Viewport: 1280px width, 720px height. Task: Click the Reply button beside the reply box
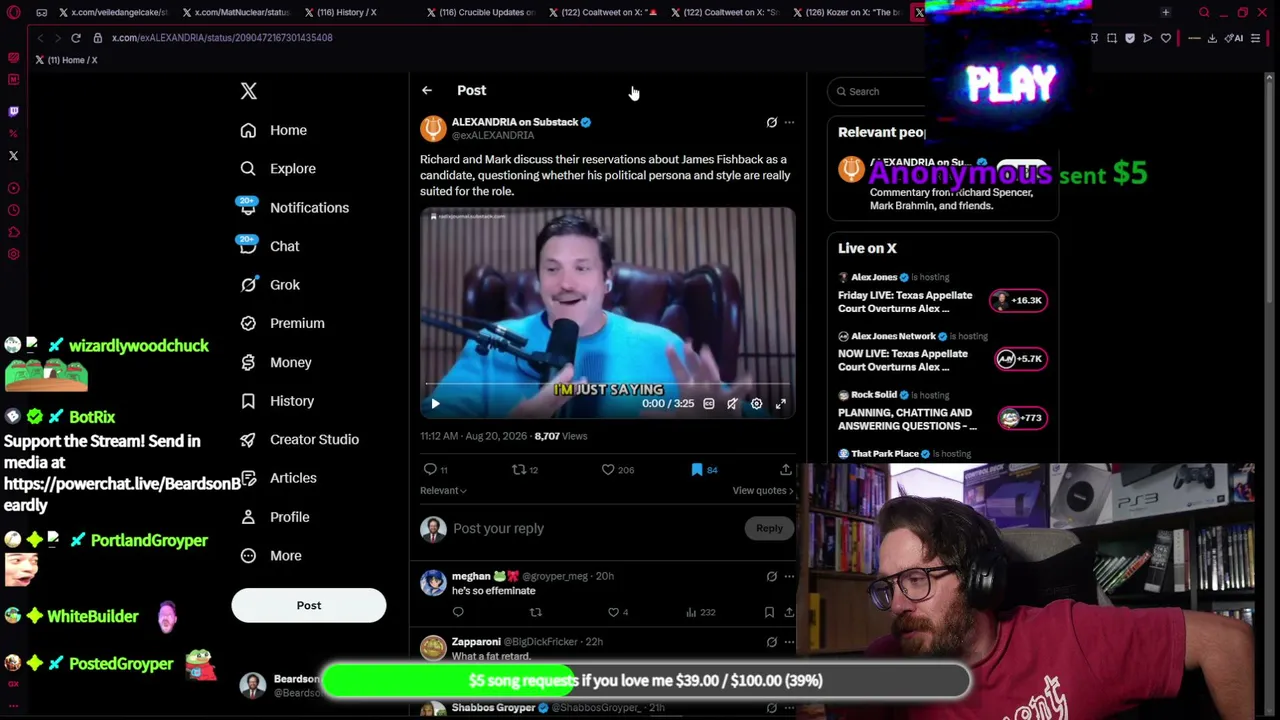pyautogui.click(x=769, y=528)
